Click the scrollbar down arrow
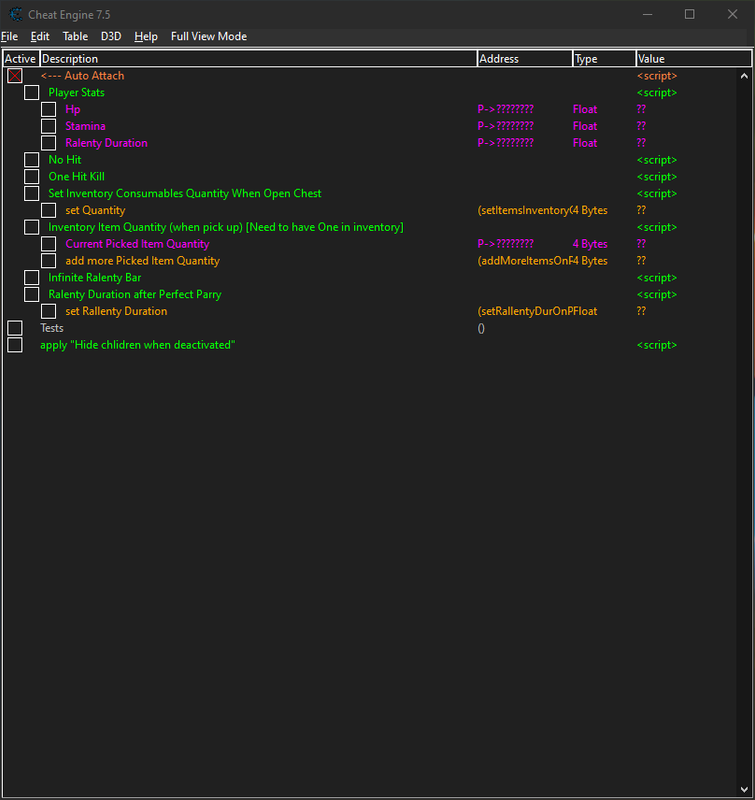 pos(744,790)
